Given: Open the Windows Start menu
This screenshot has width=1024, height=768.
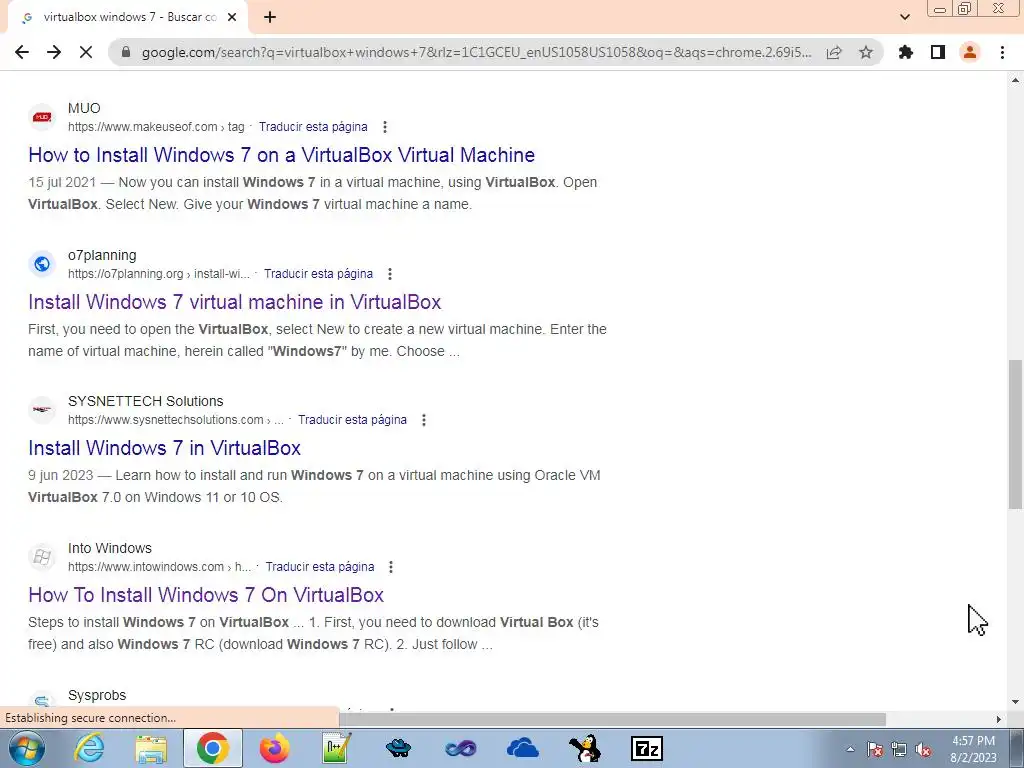Looking at the screenshot, I should (26, 748).
